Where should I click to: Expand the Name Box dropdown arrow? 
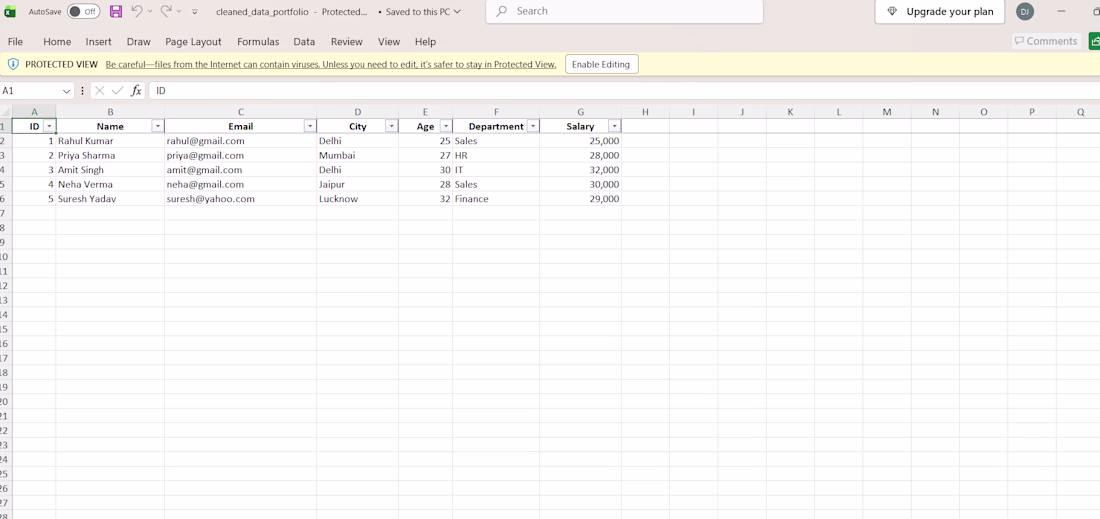pyautogui.click(x=67, y=91)
